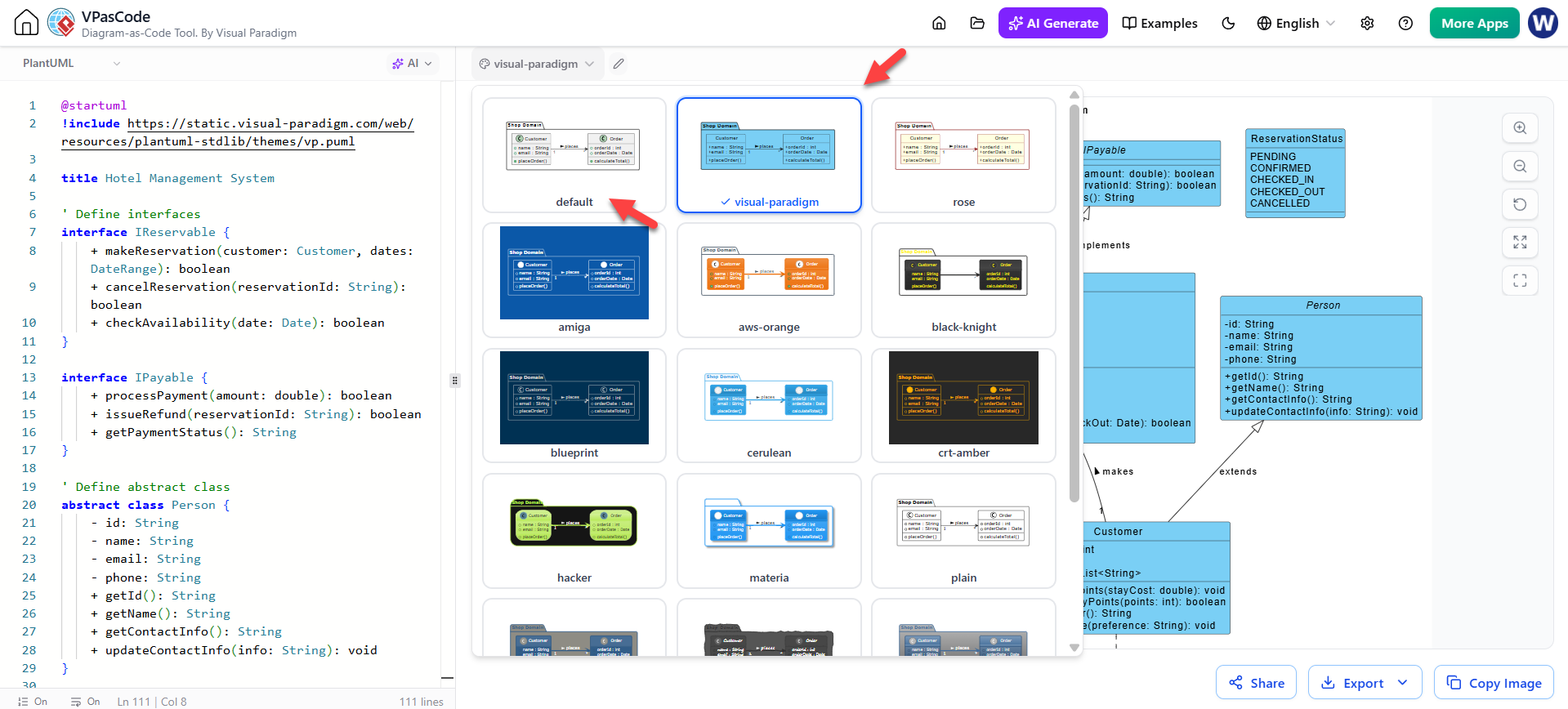Apply the aws-orange theme
Image resolution: width=1568 pixels, height=709 pixels.
click(769, 280)
